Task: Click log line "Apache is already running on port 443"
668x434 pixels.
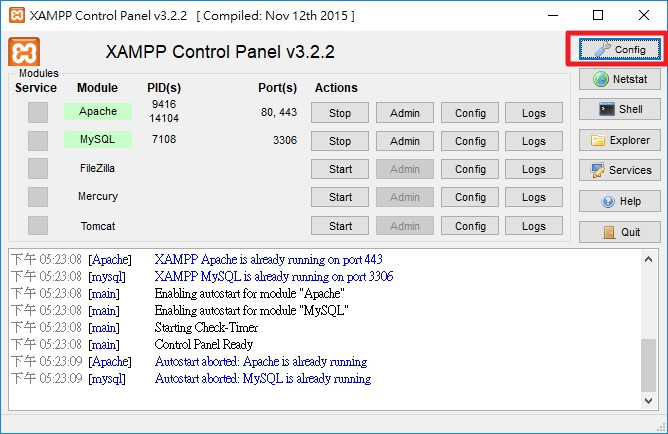Action: coord(268,259)
